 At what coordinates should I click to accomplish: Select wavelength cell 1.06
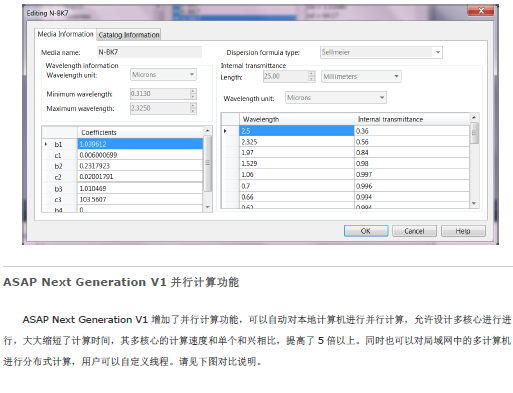(297, 174)
